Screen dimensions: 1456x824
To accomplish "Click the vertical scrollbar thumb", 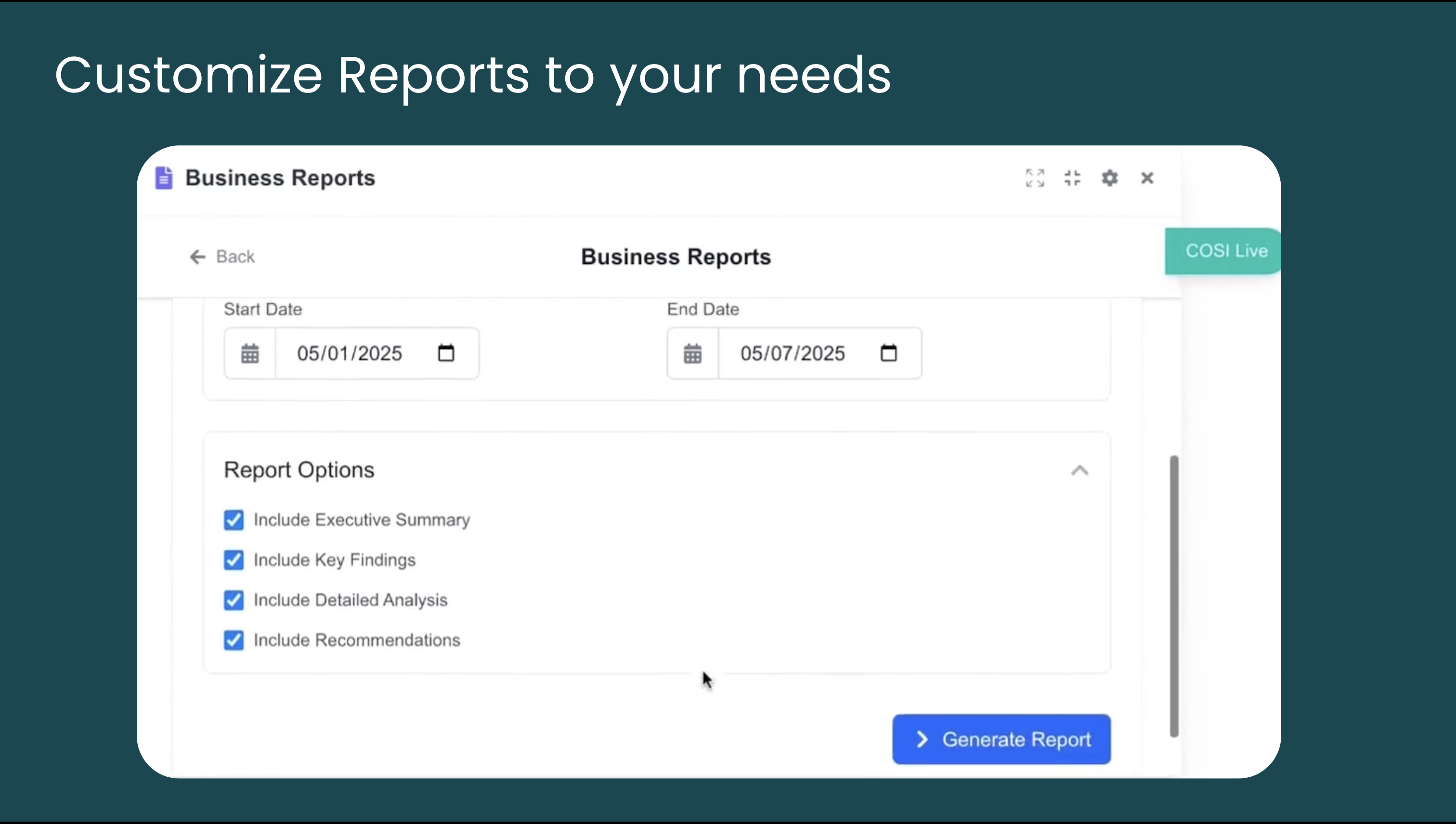I will 1174,596.
